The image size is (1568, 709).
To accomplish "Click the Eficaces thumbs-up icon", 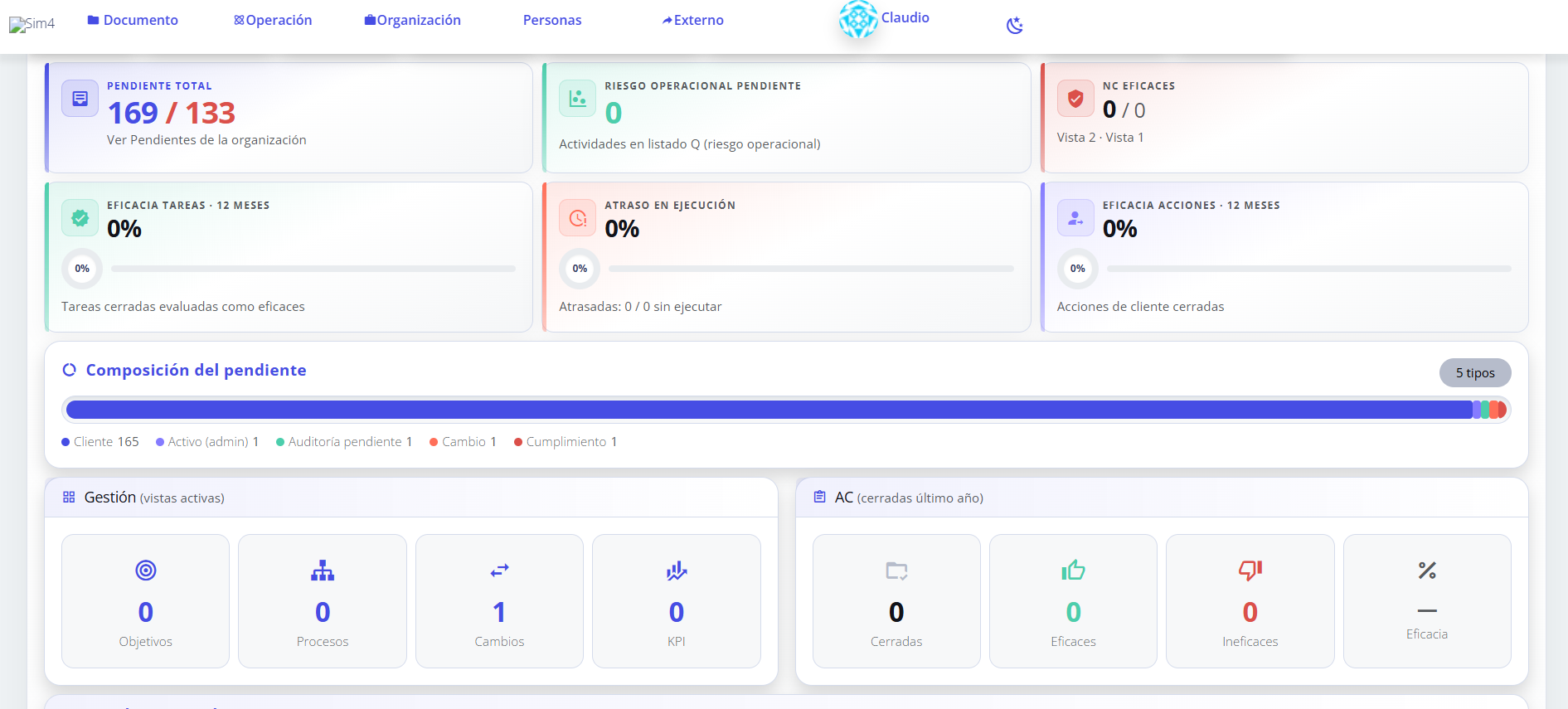I will click(1073, 571).
